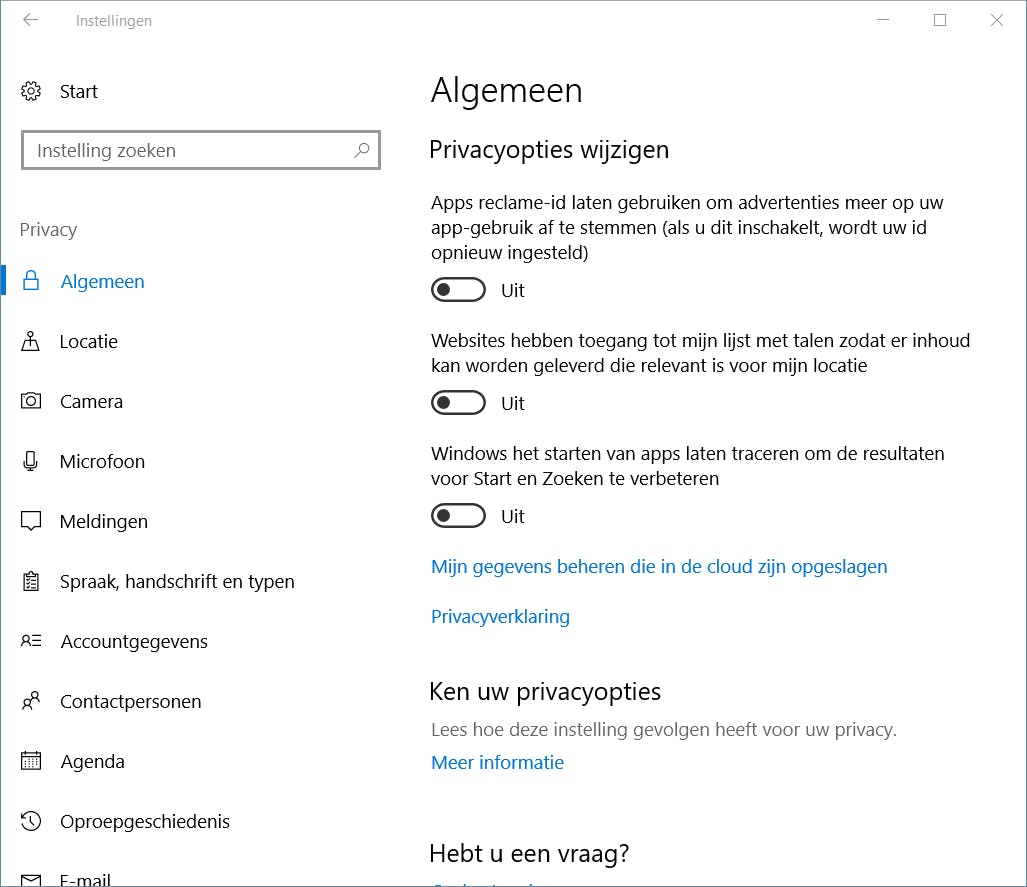Click the Start gear icon
Image resolution: width=1027 pixels, height=887 pixels.
click(31, 92)
